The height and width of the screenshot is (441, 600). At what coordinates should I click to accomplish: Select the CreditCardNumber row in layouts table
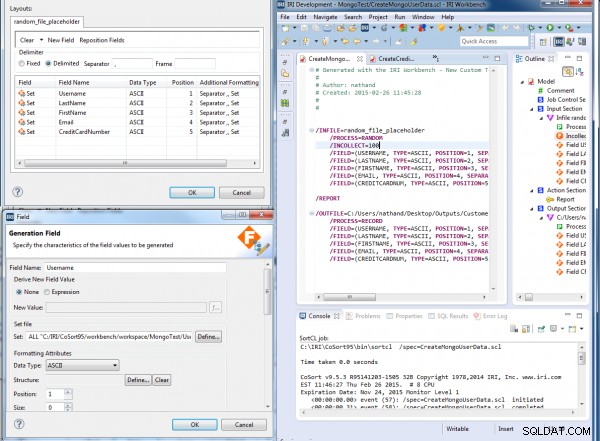tap(137, 132)
